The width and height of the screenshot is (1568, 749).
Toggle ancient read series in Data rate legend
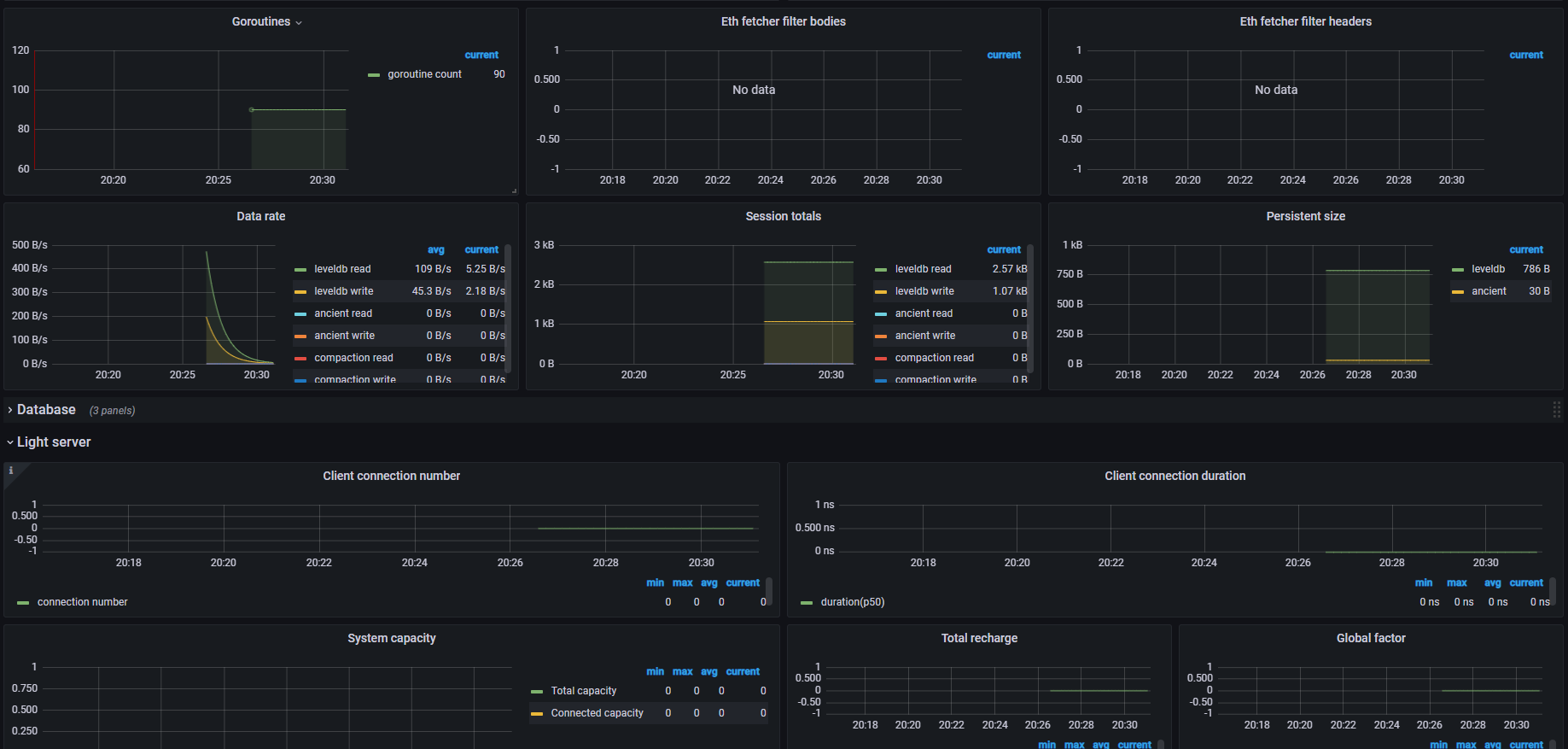tap(343, 313)
